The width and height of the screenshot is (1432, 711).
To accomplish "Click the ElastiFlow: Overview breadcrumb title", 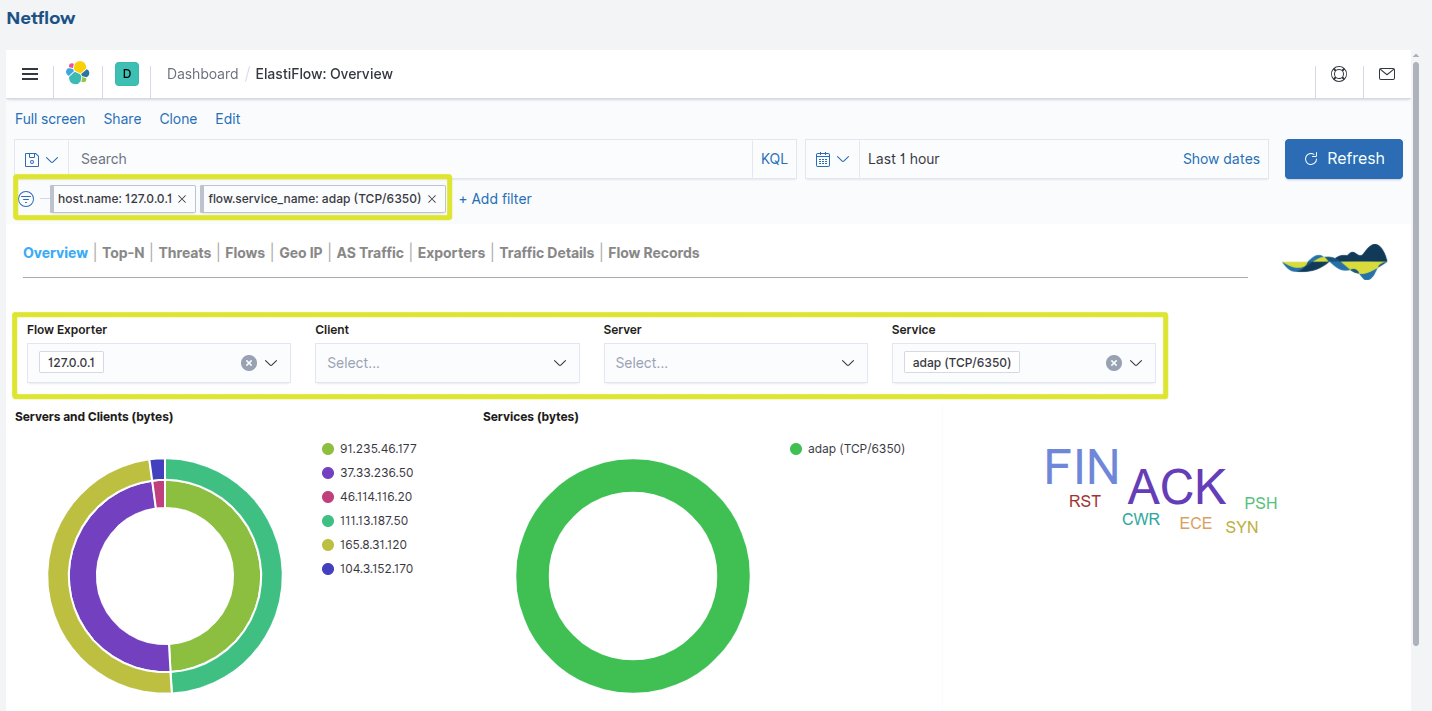I will tap(324, 74).
